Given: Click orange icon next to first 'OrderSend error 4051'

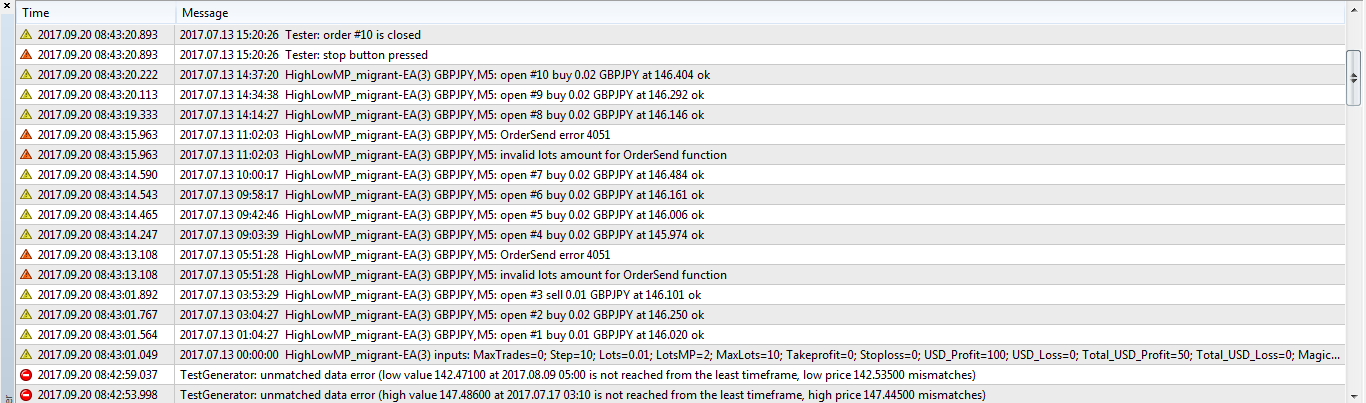Looking at the screenshot, I should (26, 135).
